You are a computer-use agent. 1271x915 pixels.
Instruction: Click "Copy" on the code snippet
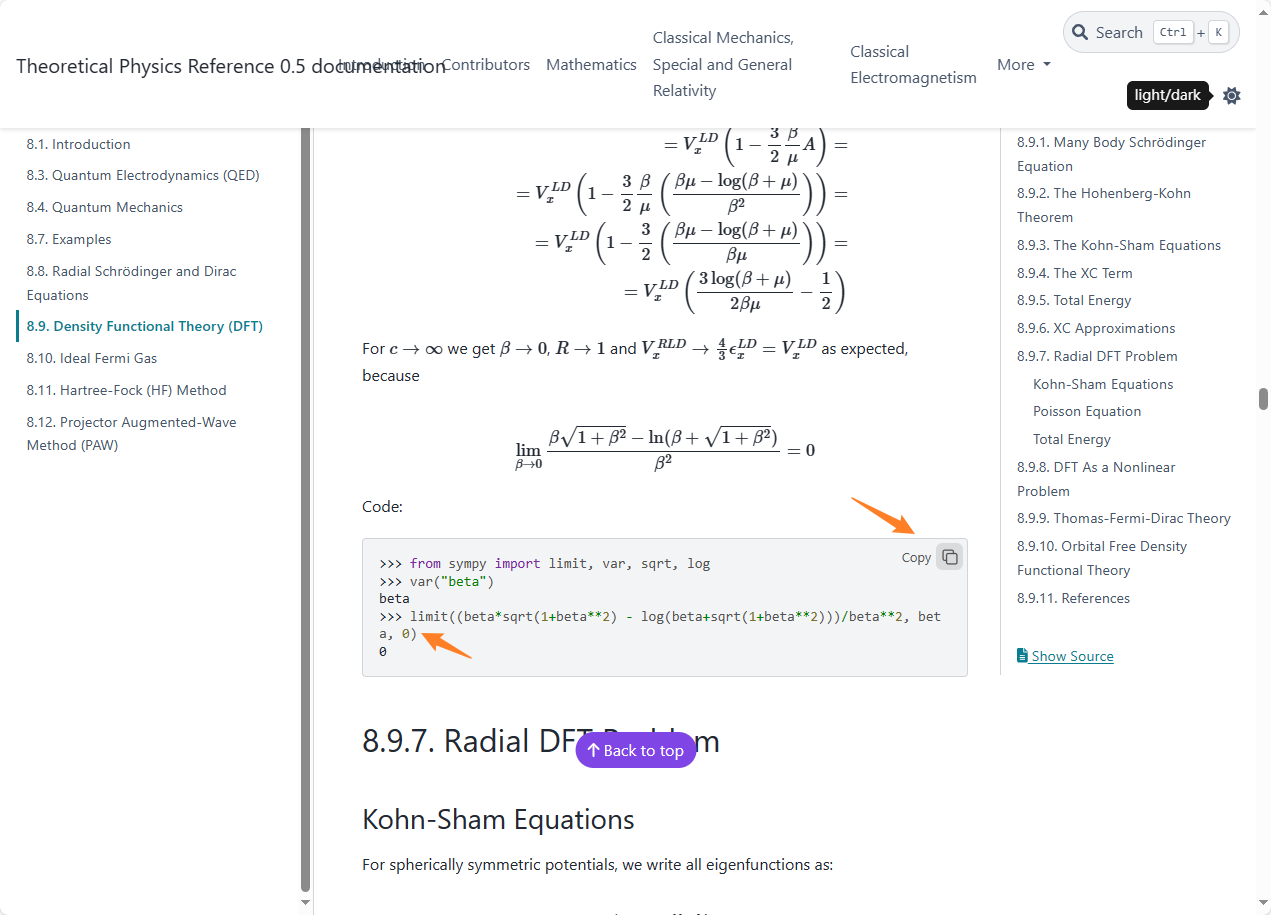pyautogui.click(x=915, y=557)
